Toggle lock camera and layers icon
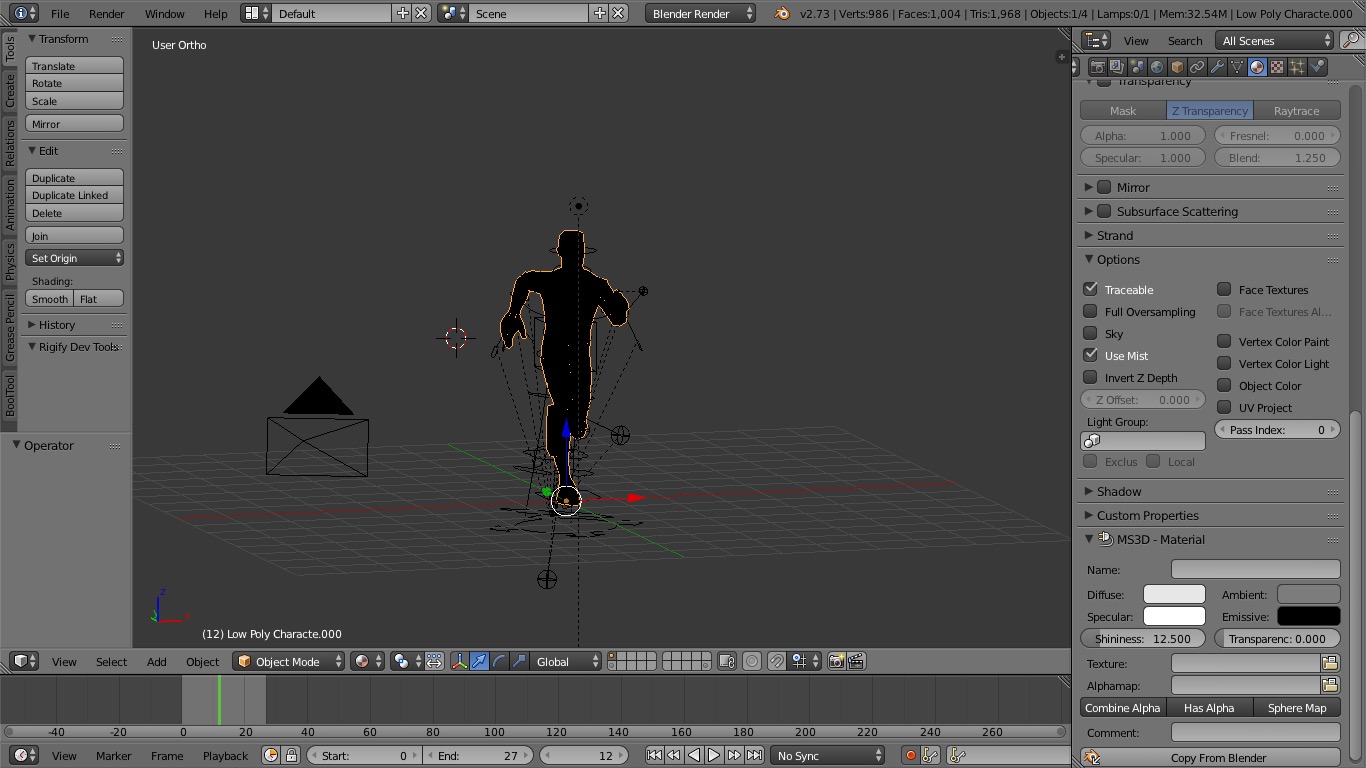 727,661
